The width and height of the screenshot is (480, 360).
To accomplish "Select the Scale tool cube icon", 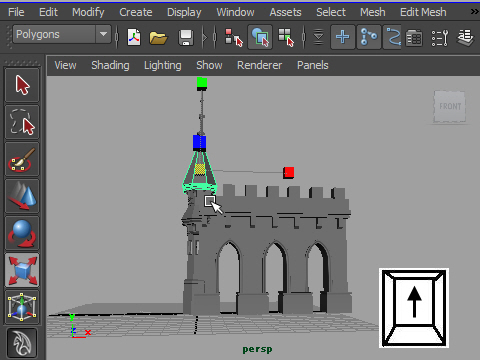I will tap(22, 270).
